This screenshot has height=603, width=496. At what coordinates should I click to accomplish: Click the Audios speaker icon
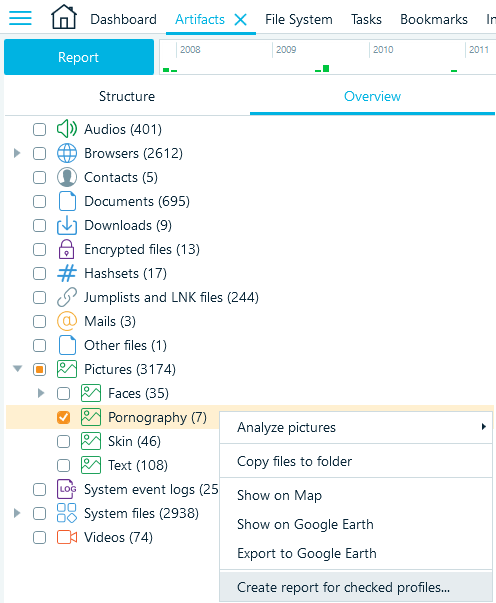point(67,129)
